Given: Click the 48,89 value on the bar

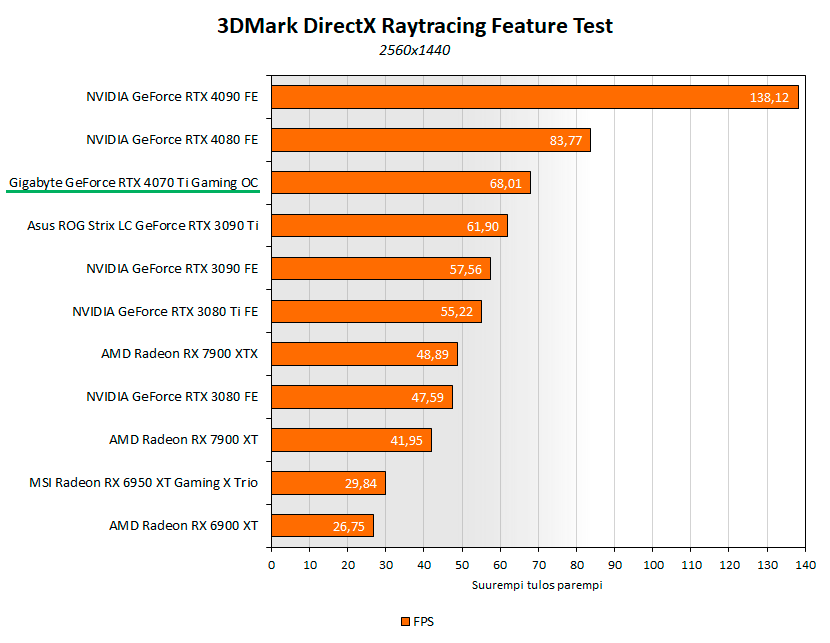Looking at the screenshot, I should [432, 355].
